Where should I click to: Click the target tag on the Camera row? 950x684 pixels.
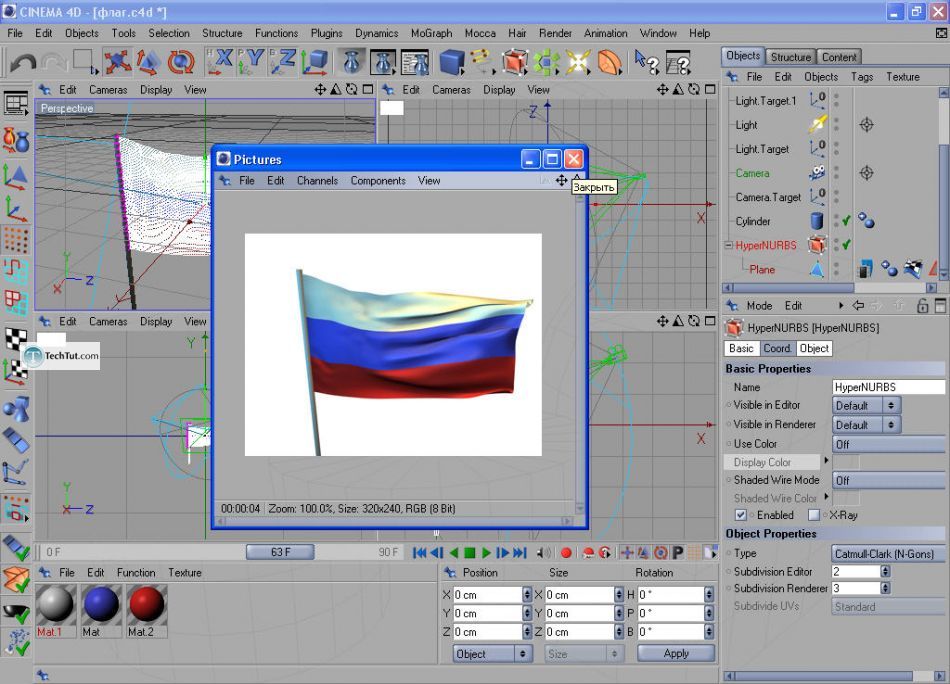(x=866, y=173)
